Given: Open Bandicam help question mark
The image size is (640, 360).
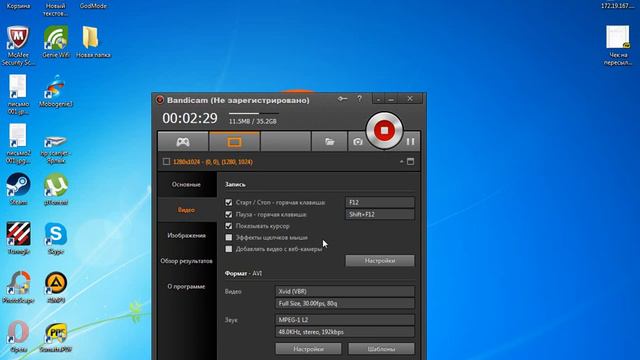Looking at the screenshot, I should pyautogui.click(x=359, y=99).
